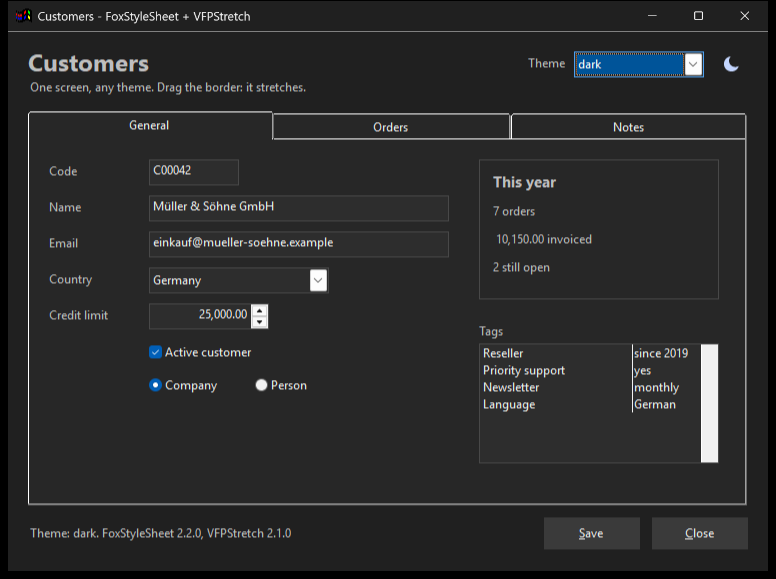Select the Person radio button
Screen dimensions: 776x579
tap(261, 385)
